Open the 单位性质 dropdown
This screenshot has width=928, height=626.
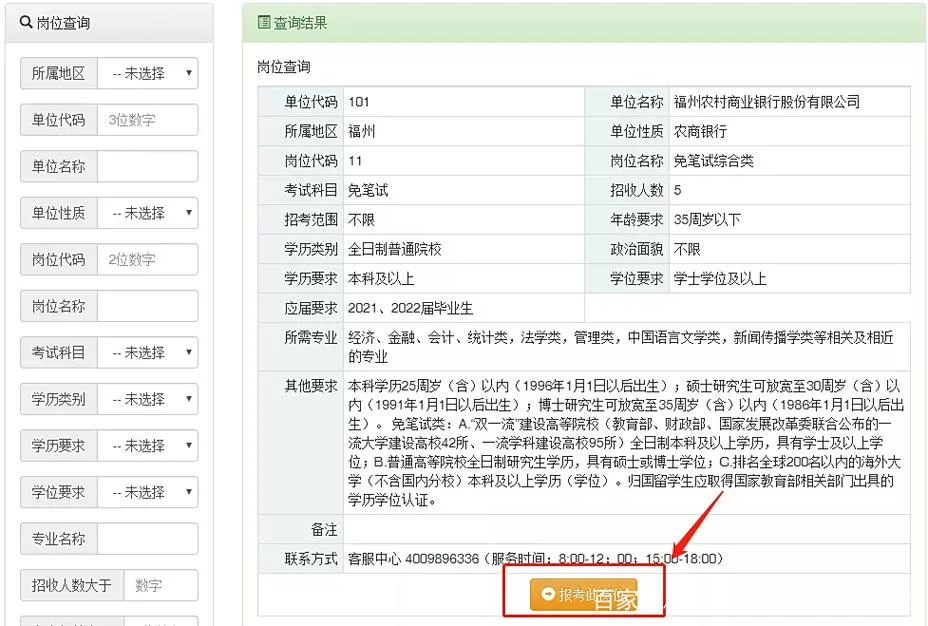tap(147, 213)
